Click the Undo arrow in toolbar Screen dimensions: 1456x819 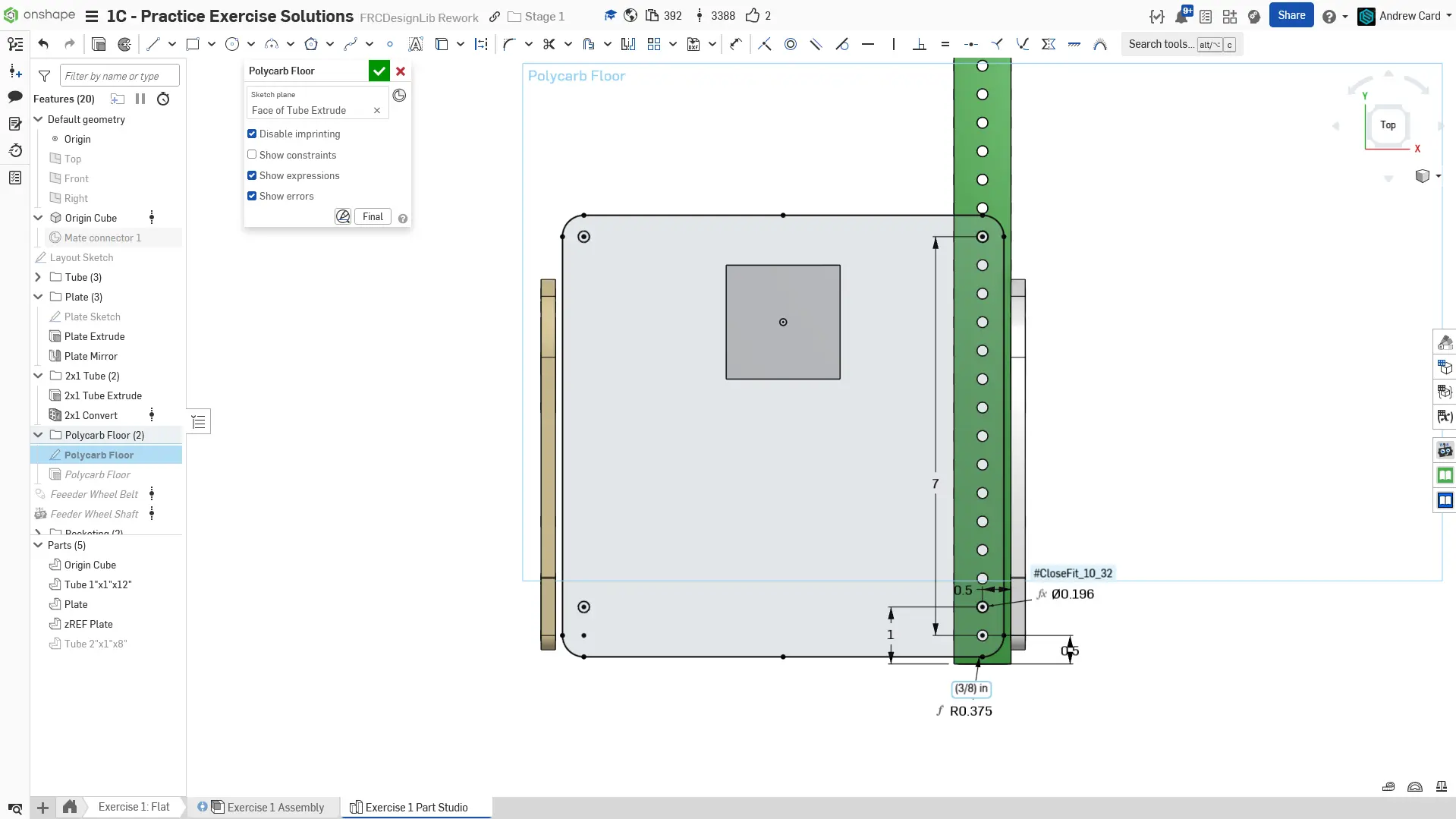pos(43,44)
